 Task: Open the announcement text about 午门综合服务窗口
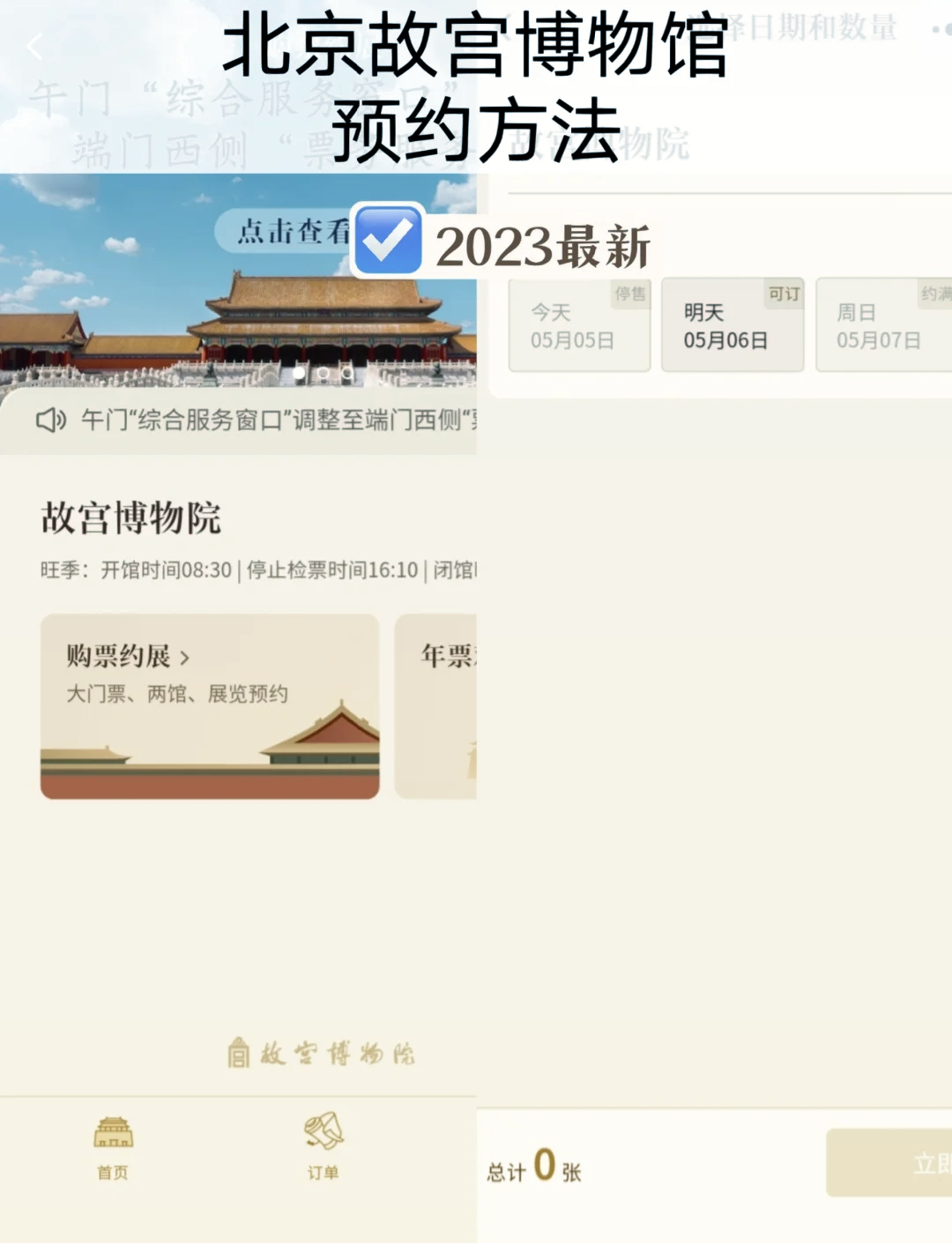[279, 421]
